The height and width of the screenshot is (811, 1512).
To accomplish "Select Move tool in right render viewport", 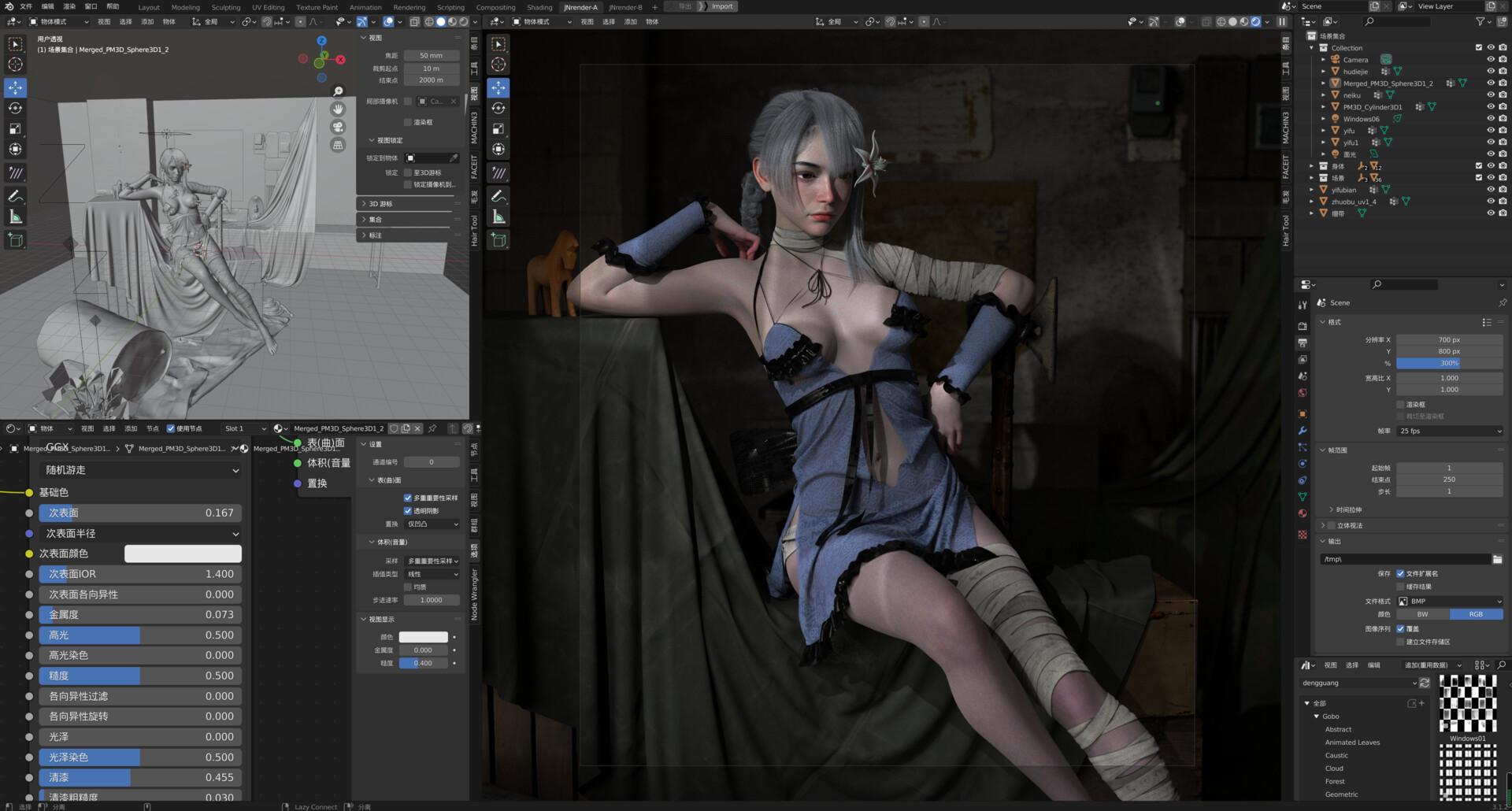I will pos(498,87).
